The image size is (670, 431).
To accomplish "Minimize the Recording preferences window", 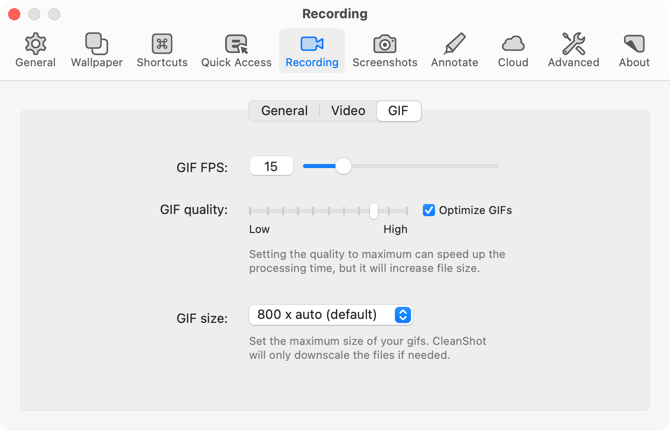I will 35,15.
